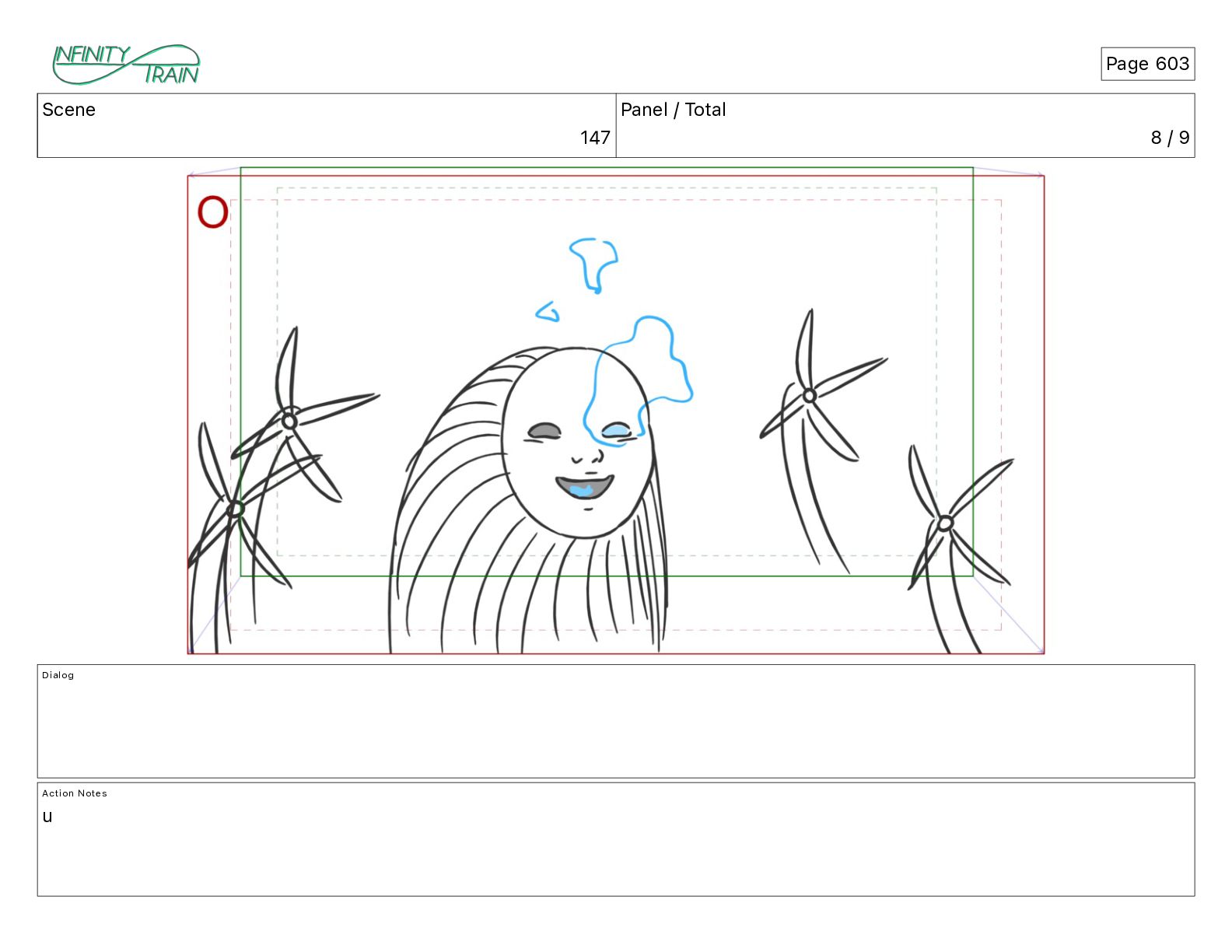Screen dimensions: 1232x952
Task: Click the red O marker in panel
Action: [x=212, y=212]
